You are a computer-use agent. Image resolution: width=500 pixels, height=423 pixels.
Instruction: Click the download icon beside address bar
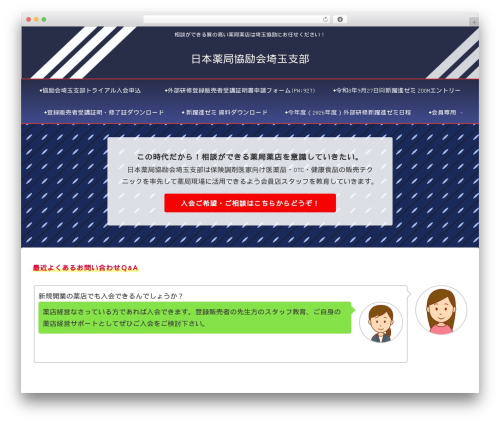[340, 19]
